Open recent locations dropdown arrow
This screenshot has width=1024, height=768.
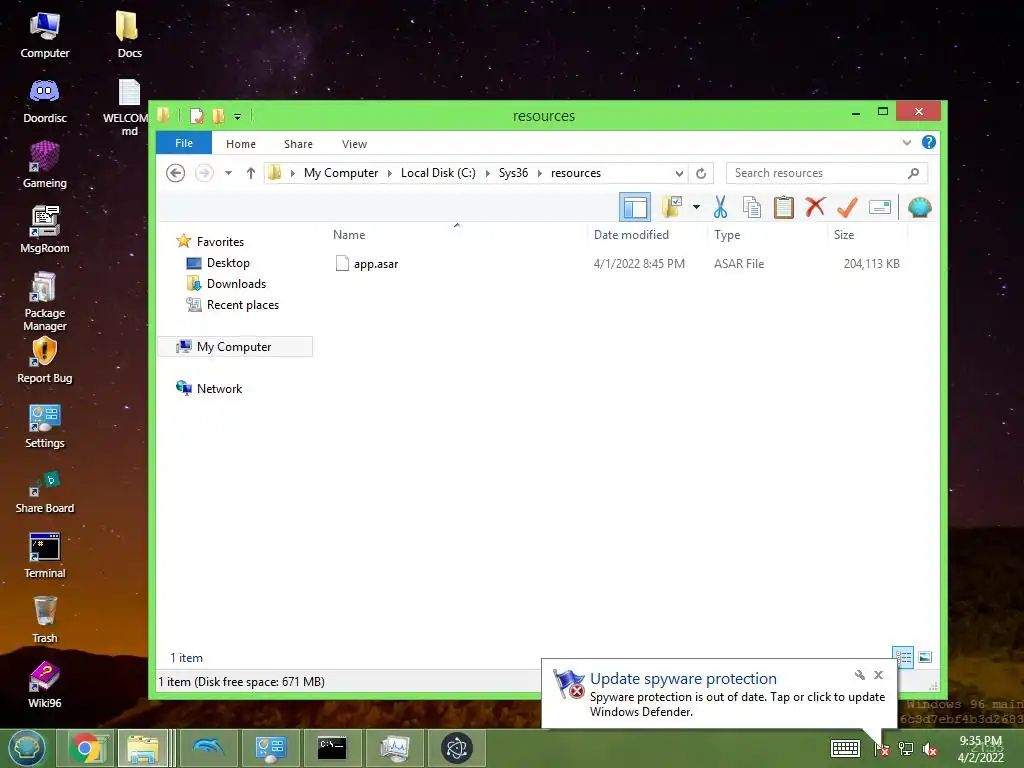coord(229,173)
